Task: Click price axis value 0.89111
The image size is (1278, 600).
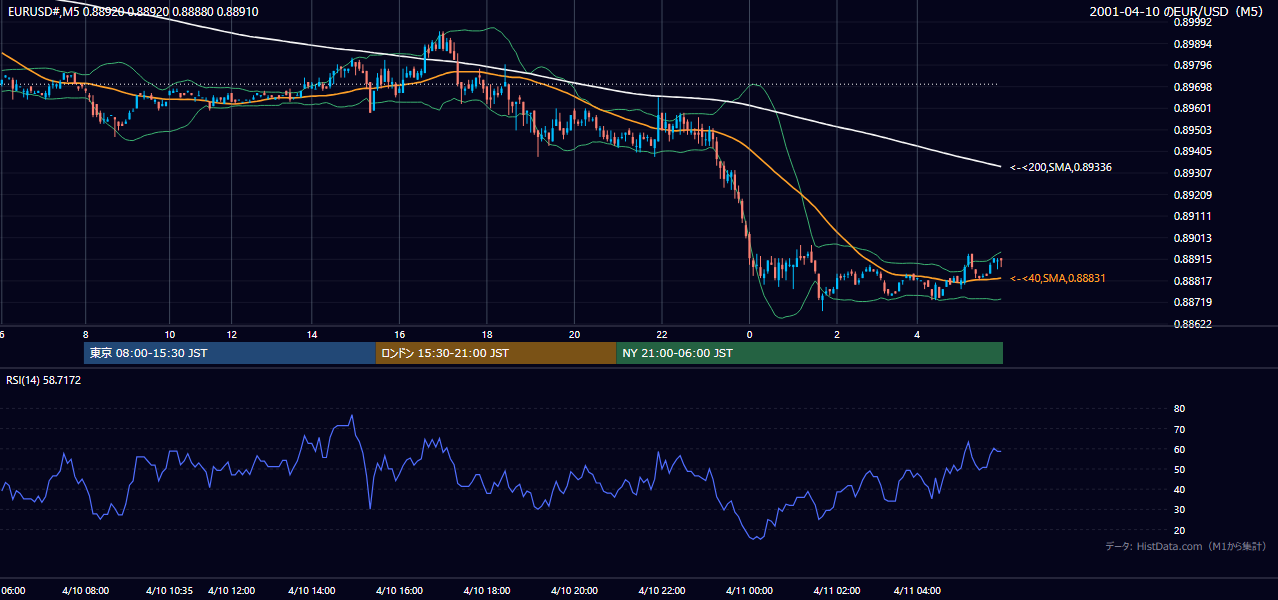Action: coord(1193,216)
